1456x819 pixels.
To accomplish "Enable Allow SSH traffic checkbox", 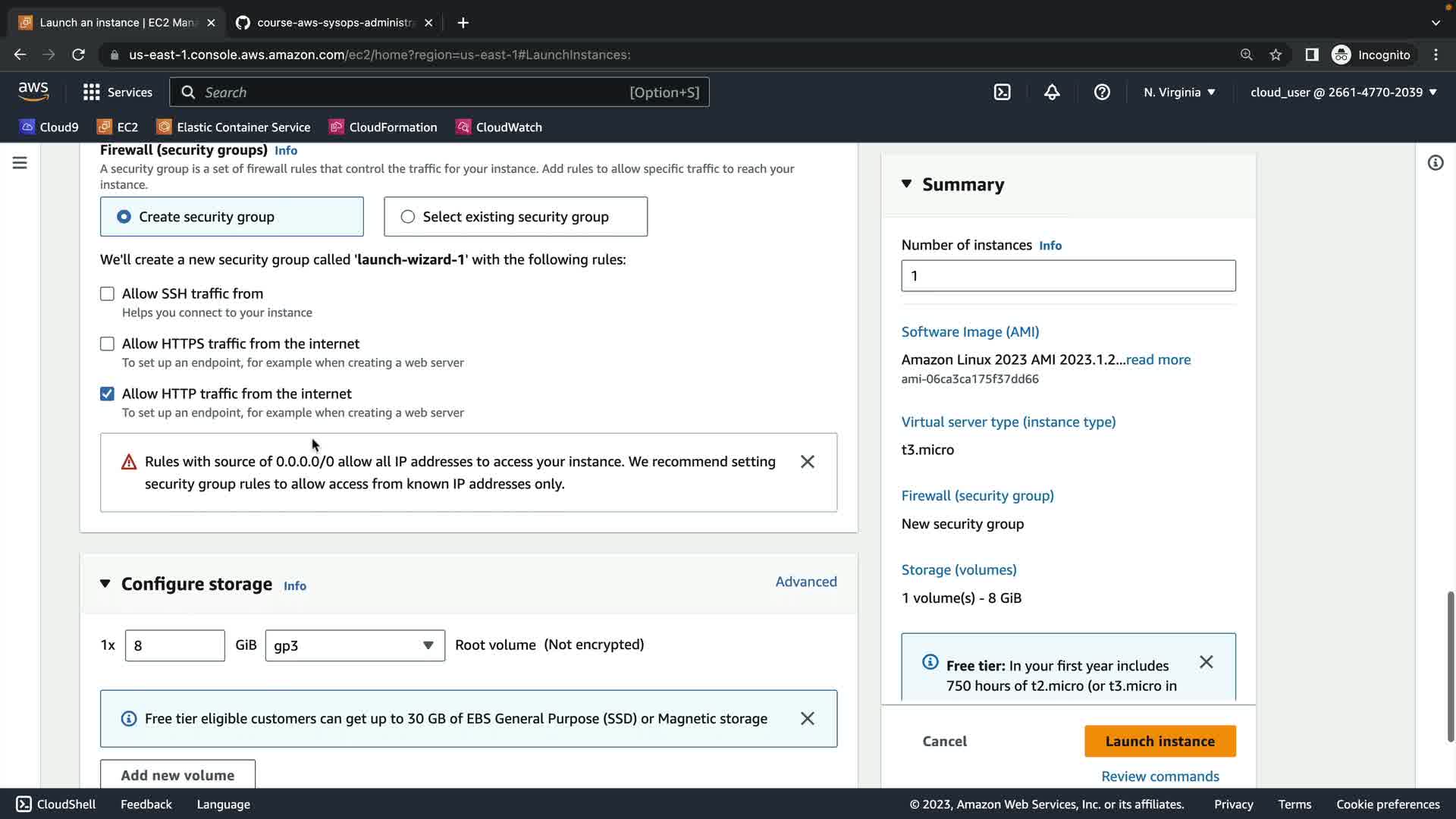I will click(x=107, y=293).
